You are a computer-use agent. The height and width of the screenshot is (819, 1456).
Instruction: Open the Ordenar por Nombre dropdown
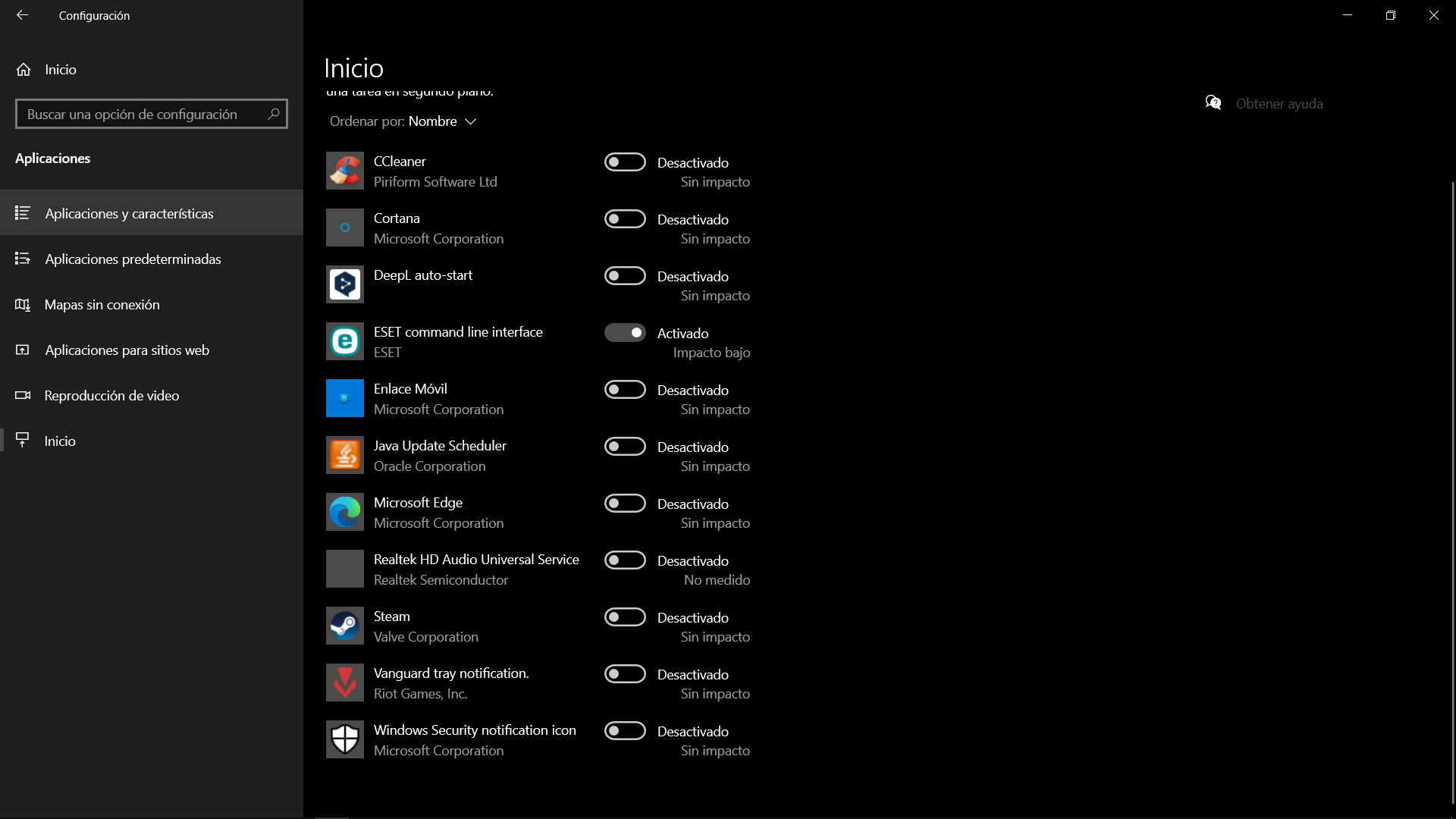coord(403,121)
